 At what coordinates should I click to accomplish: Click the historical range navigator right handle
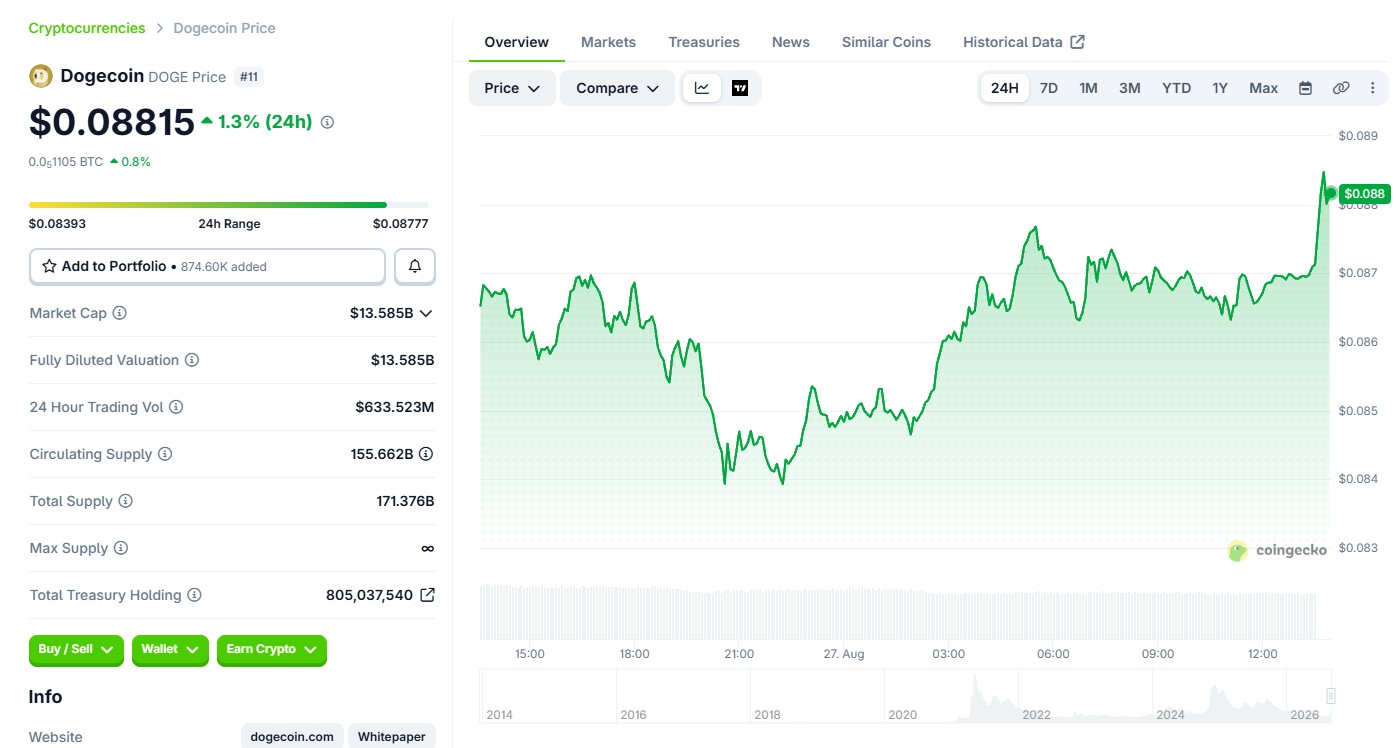(x=1331, y=696)
